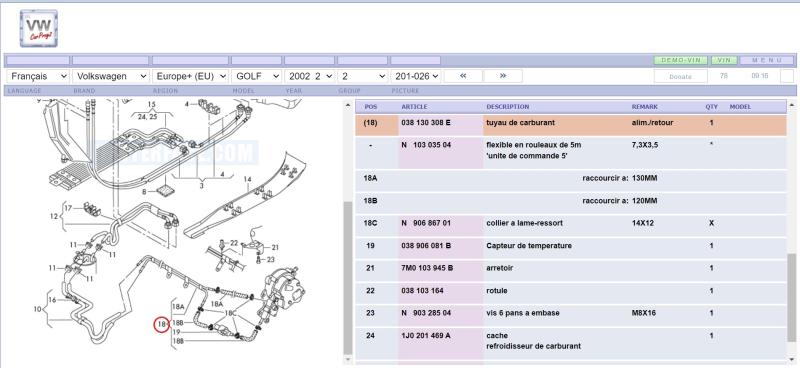
Task: Go to next picture with » button
Action: tap(503, 76)
